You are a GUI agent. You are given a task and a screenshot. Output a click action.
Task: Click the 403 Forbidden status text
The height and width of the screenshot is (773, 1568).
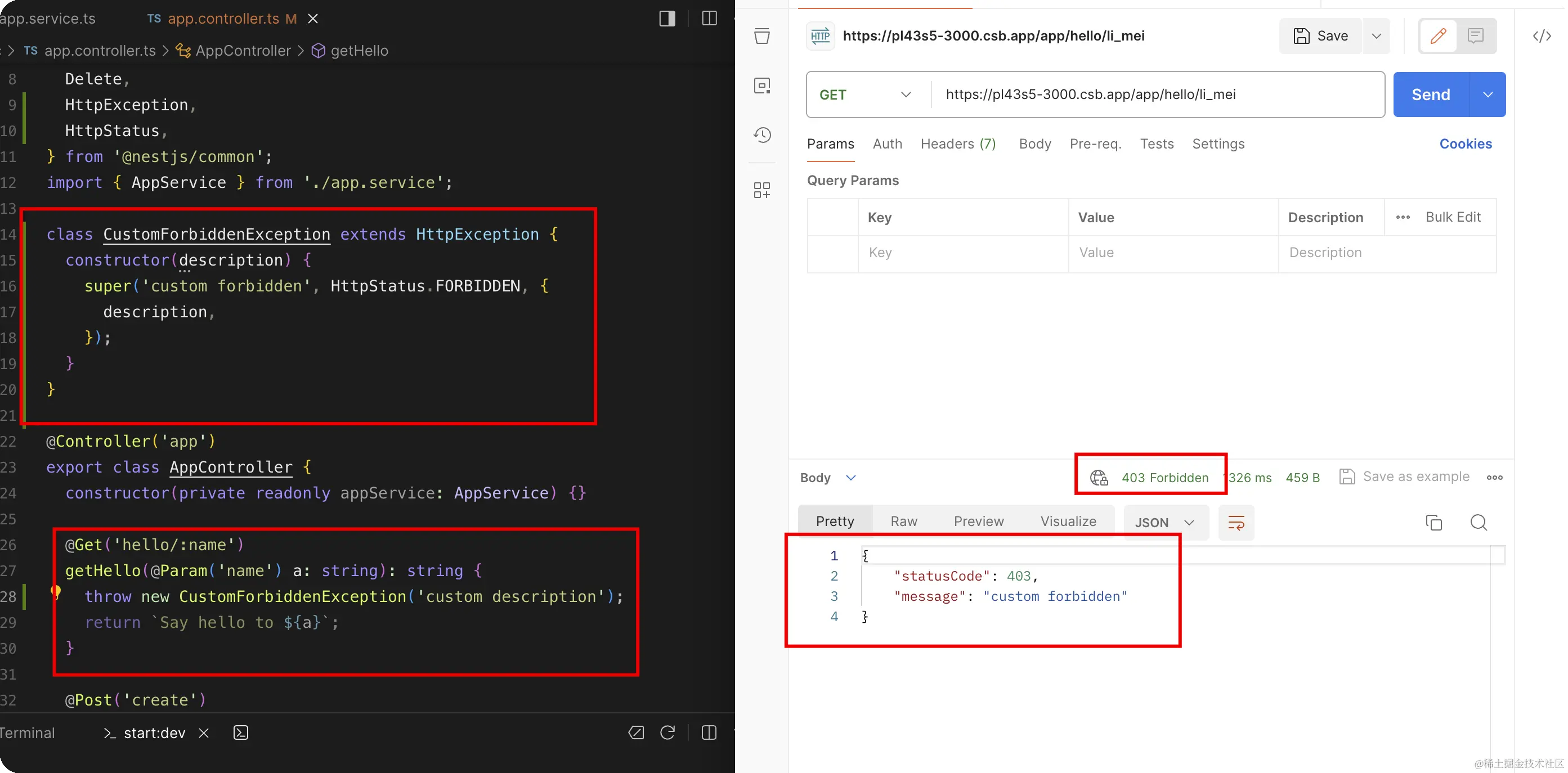[x=1164, y=478]
